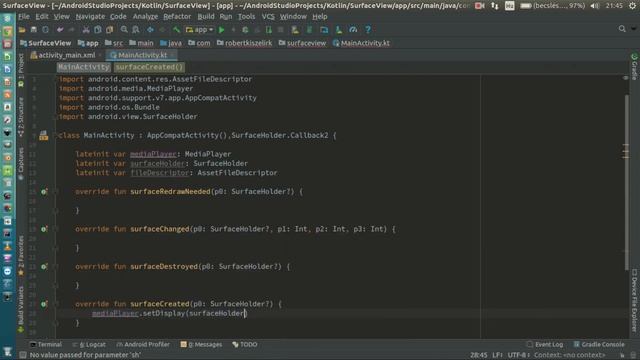Open the Terminal tool window

tap(46, 344)
